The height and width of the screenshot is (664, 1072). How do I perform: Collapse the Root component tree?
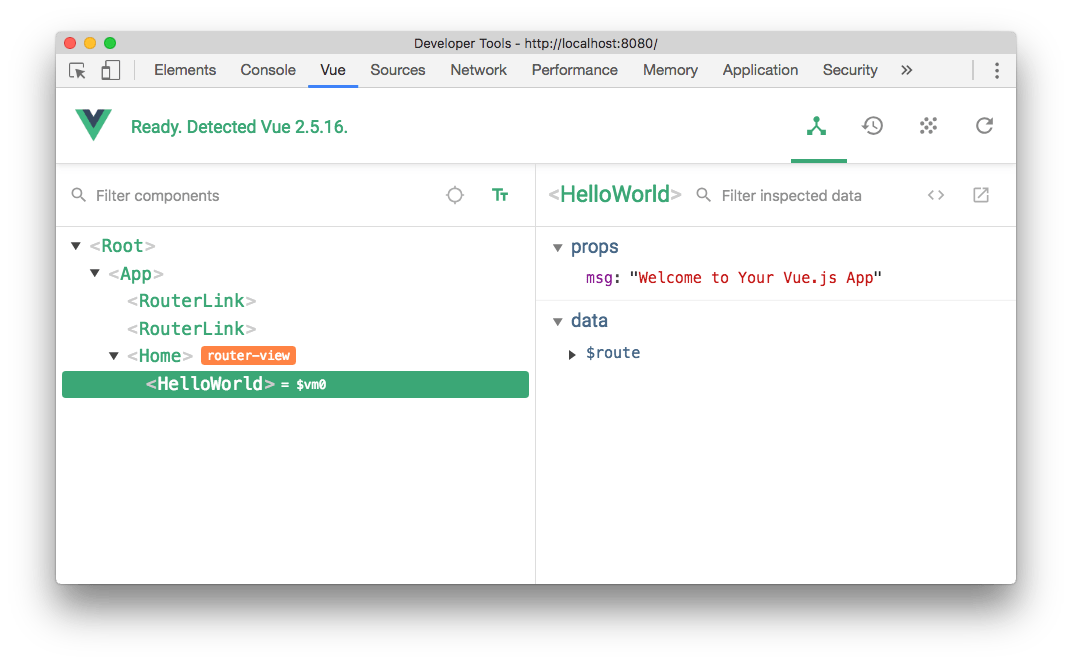[x=76, y=245]
